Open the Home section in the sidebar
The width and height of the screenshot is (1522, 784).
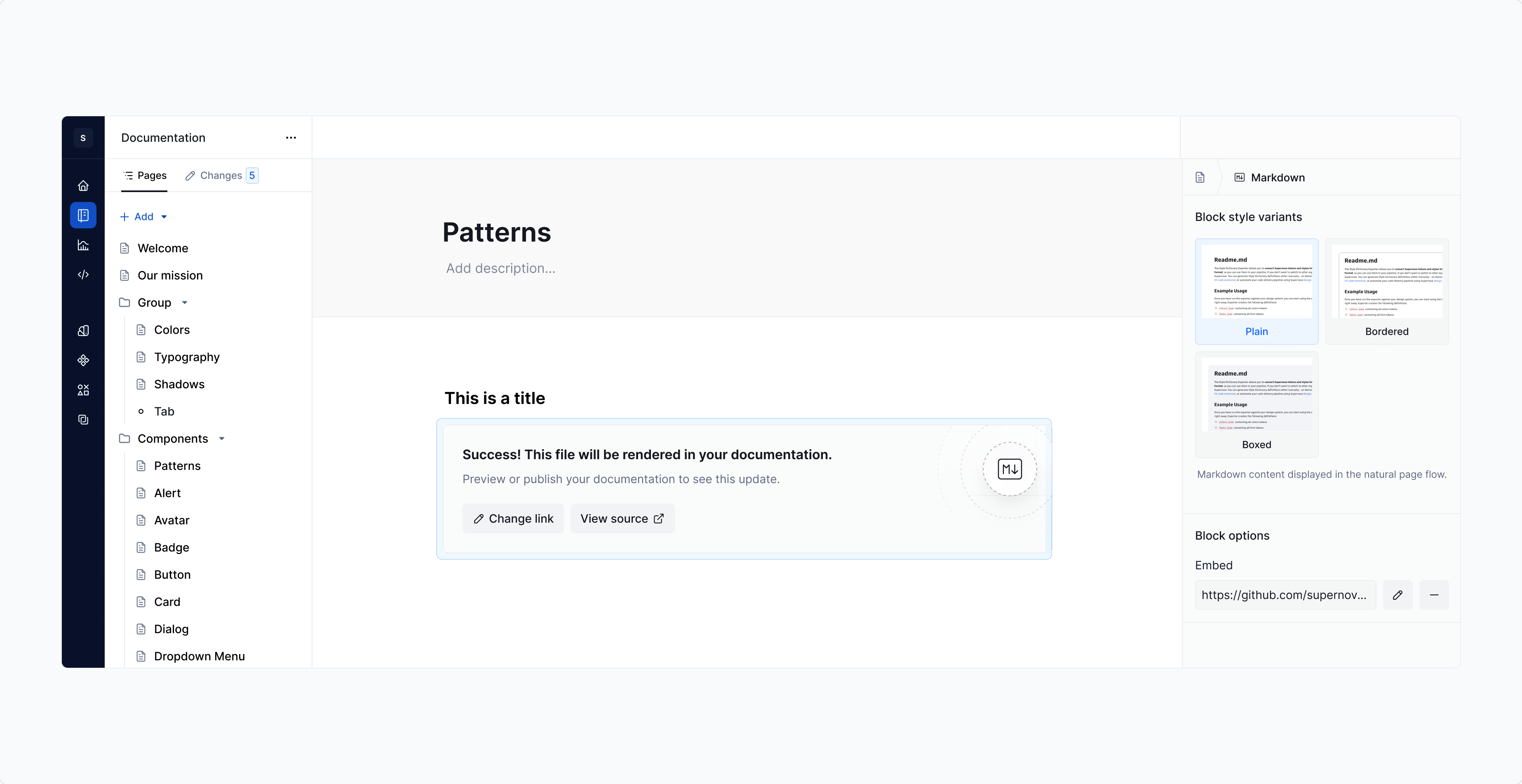tap(83, 185)
